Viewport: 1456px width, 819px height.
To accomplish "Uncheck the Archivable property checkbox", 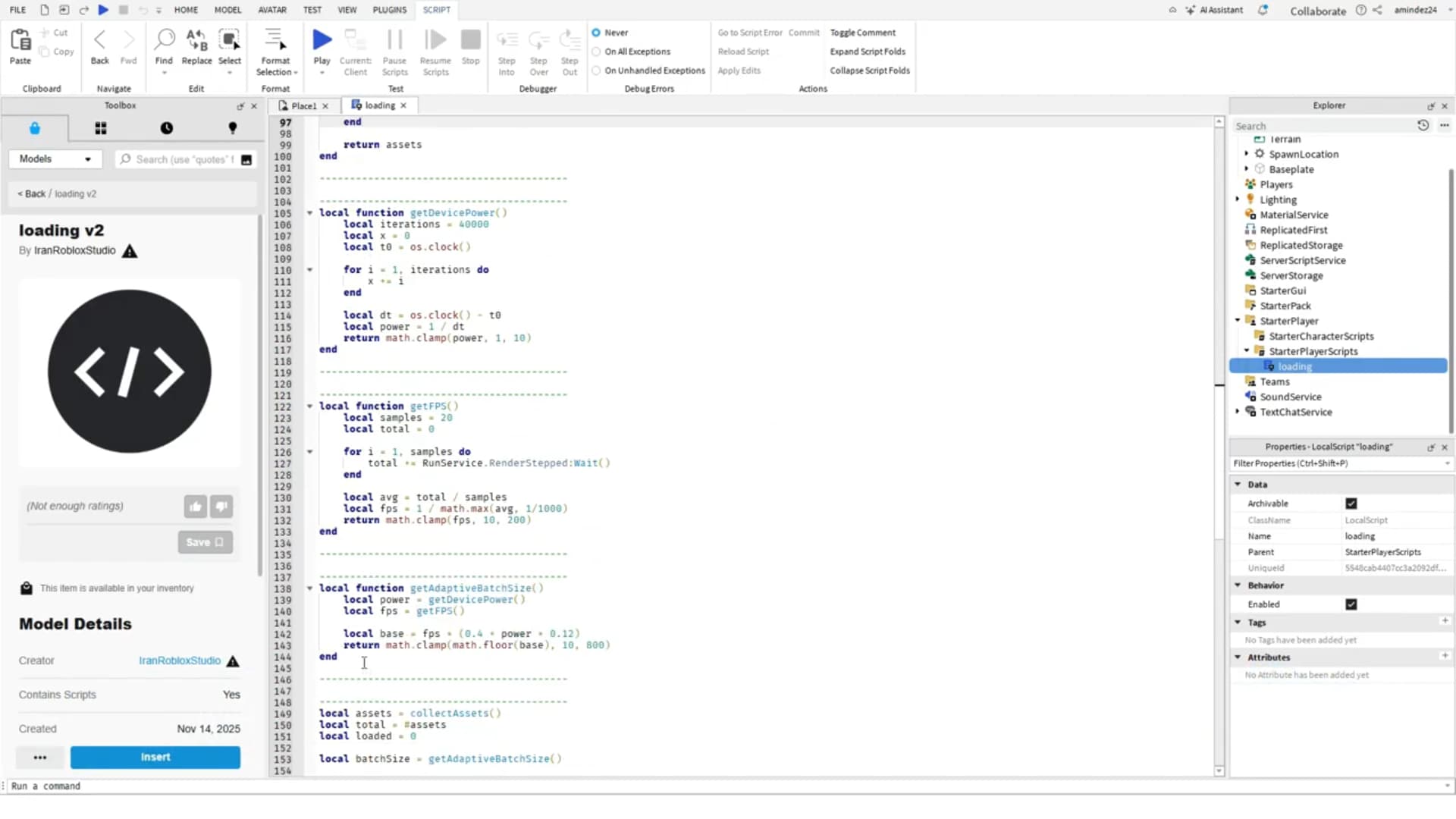I will 1351,503.
